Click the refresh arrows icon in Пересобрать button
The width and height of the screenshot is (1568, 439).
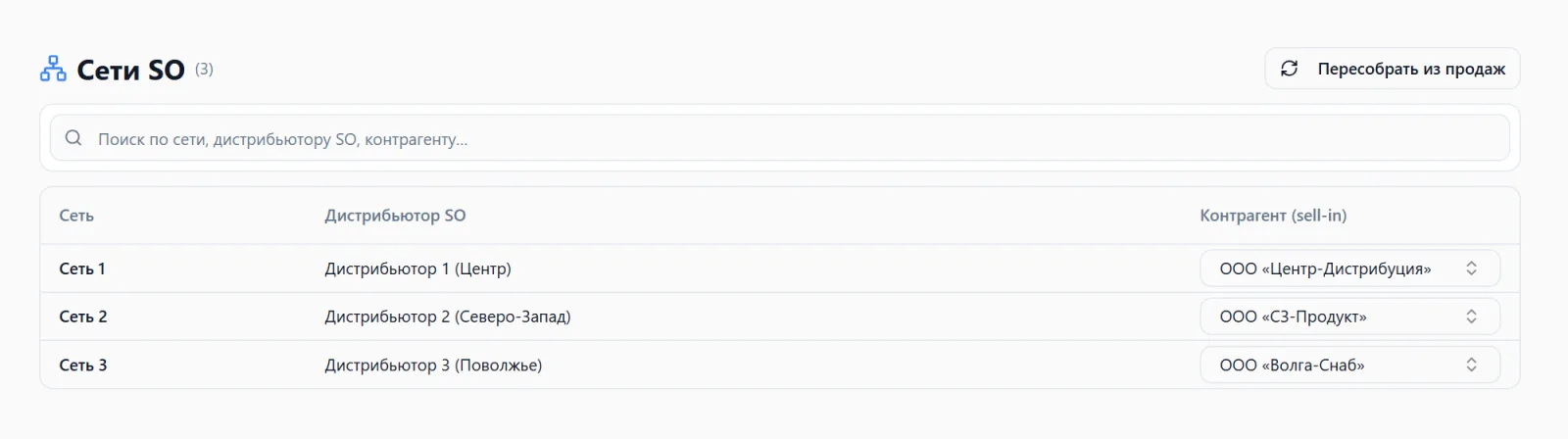point(1290,69)
